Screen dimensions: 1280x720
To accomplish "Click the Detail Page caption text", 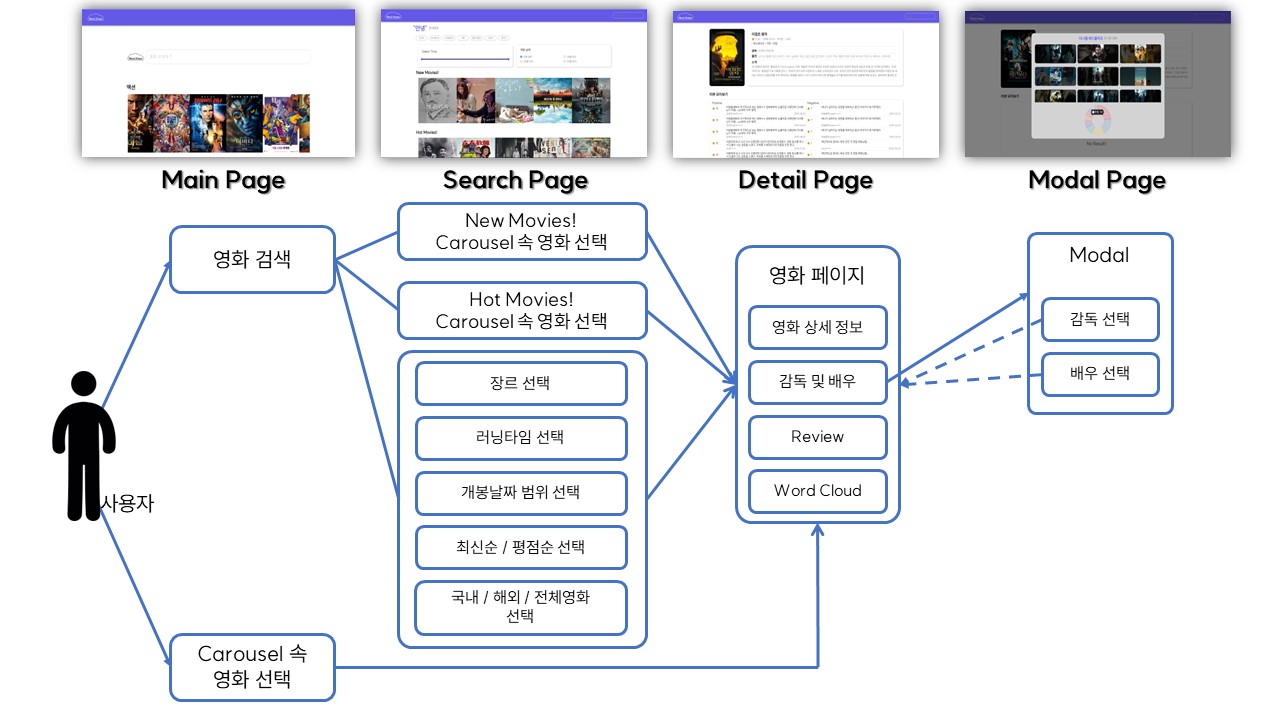I will coord(805,180).
